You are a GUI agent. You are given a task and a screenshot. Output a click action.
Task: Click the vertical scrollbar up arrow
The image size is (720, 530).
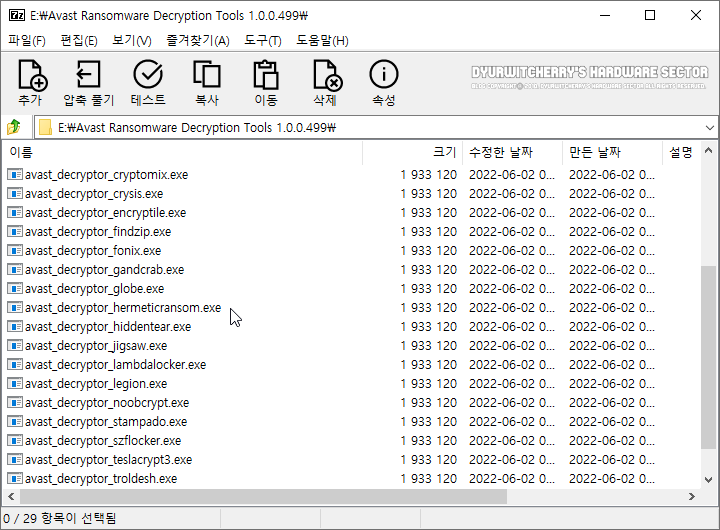tap(709, 151)
